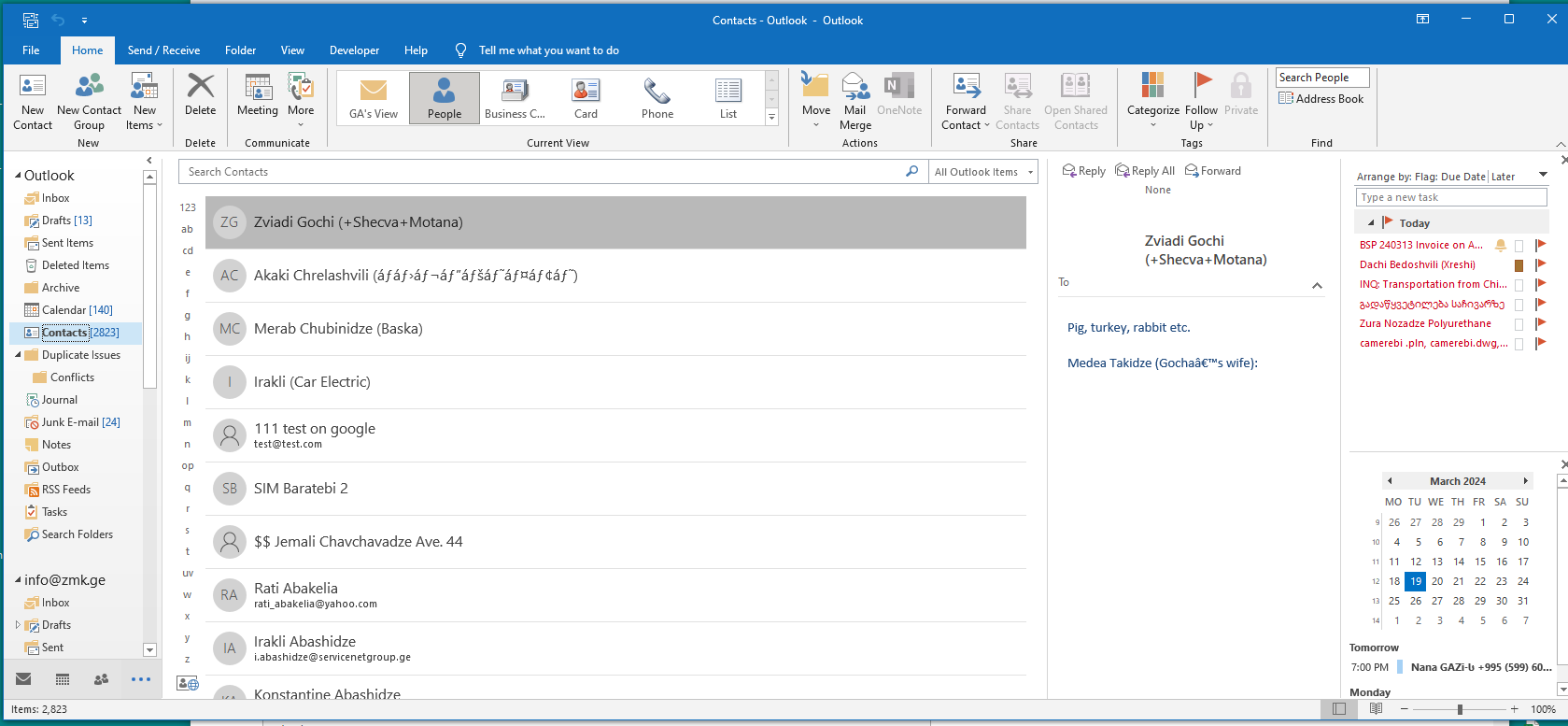The height and width of the screenshot is (726, 1568).
Task: Reply to the contact
Action: click(x=1084, y=171)
